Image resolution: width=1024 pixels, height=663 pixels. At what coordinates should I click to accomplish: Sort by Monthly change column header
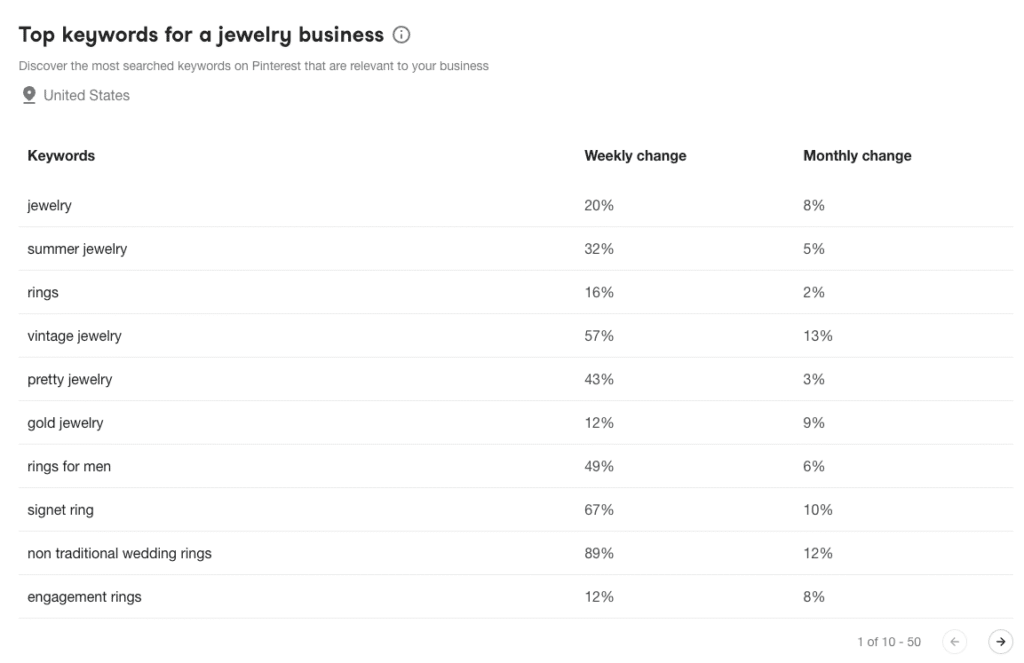[x=857, y=156]
